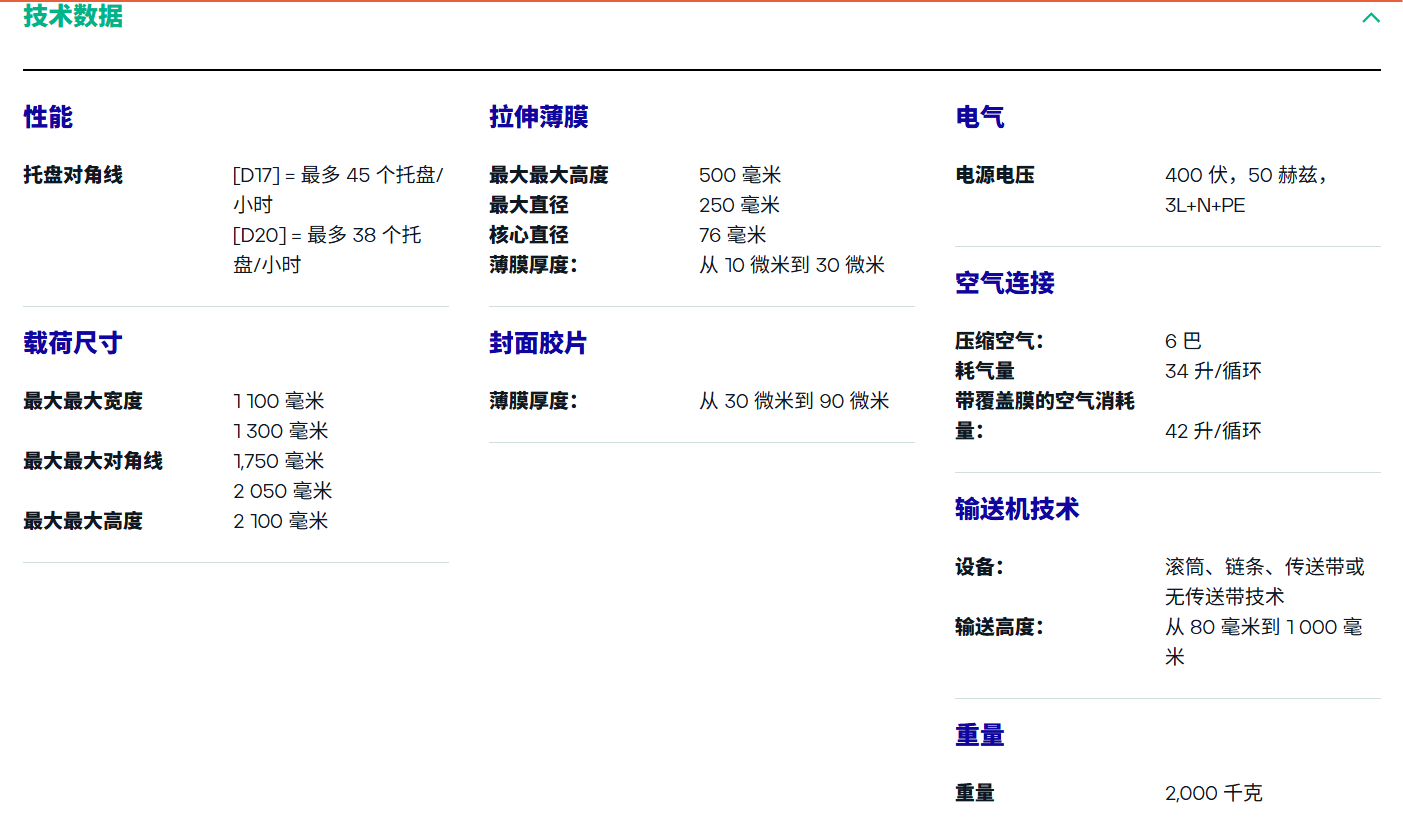Viewport: 1403px width, 829px height.
Task: Click the 最大最大宽度 label
Action: [x=83, y=401]
